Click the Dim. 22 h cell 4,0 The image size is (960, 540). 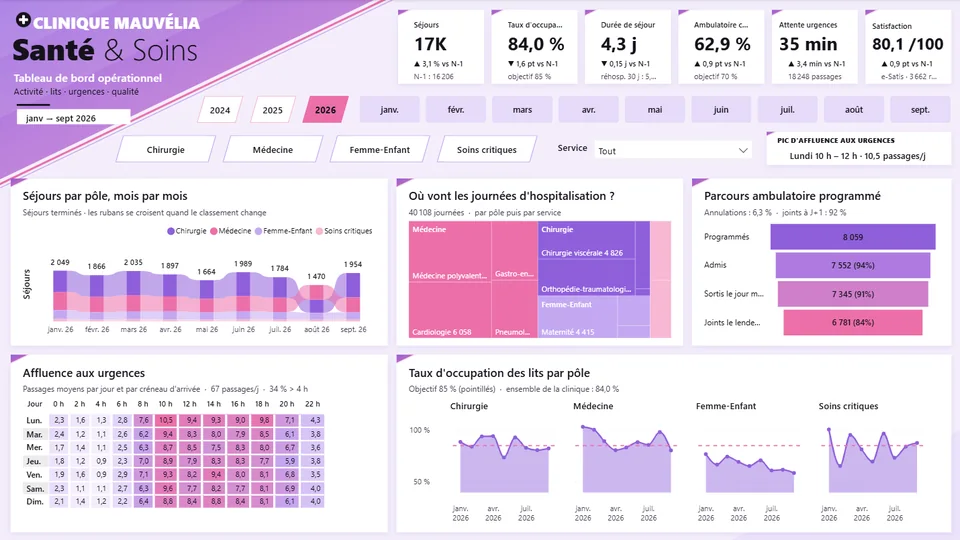315,501
